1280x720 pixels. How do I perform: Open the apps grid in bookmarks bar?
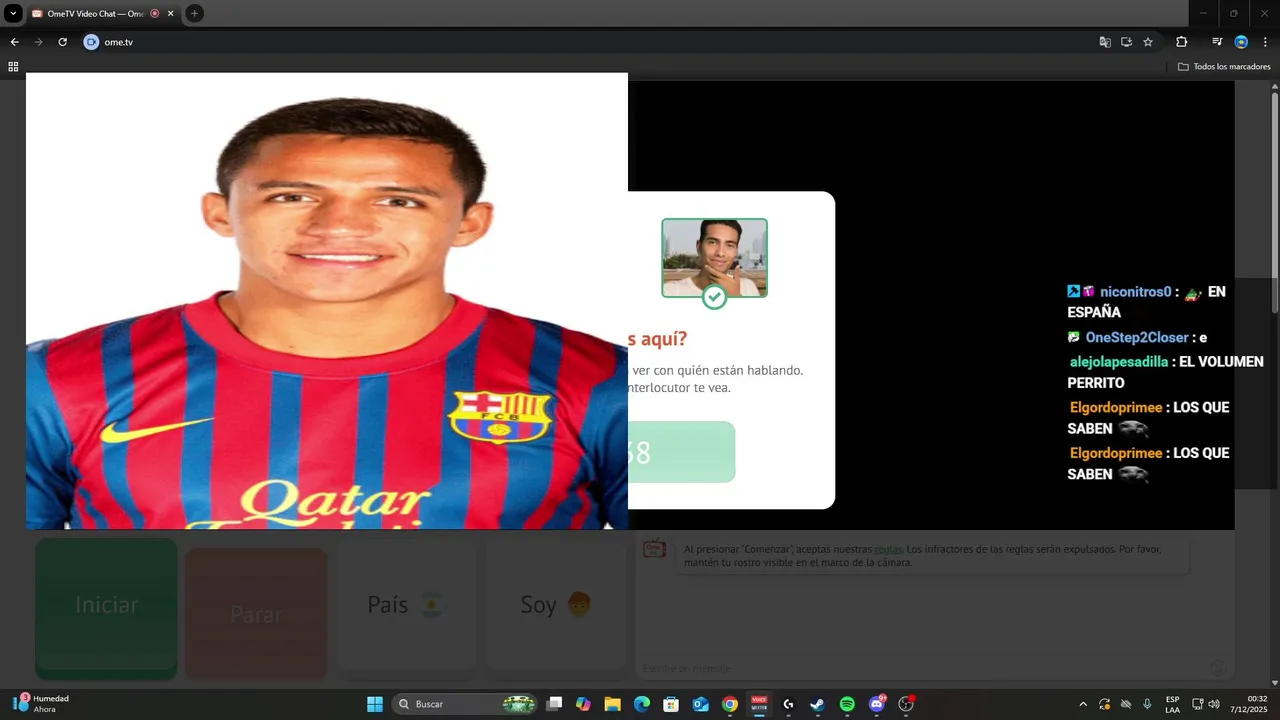pyautogui.click(x=13, y=66)
